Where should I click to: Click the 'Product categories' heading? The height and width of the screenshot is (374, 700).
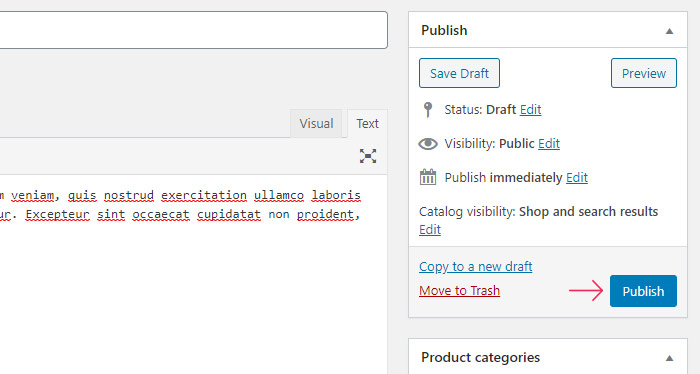[x=480, y=357]
